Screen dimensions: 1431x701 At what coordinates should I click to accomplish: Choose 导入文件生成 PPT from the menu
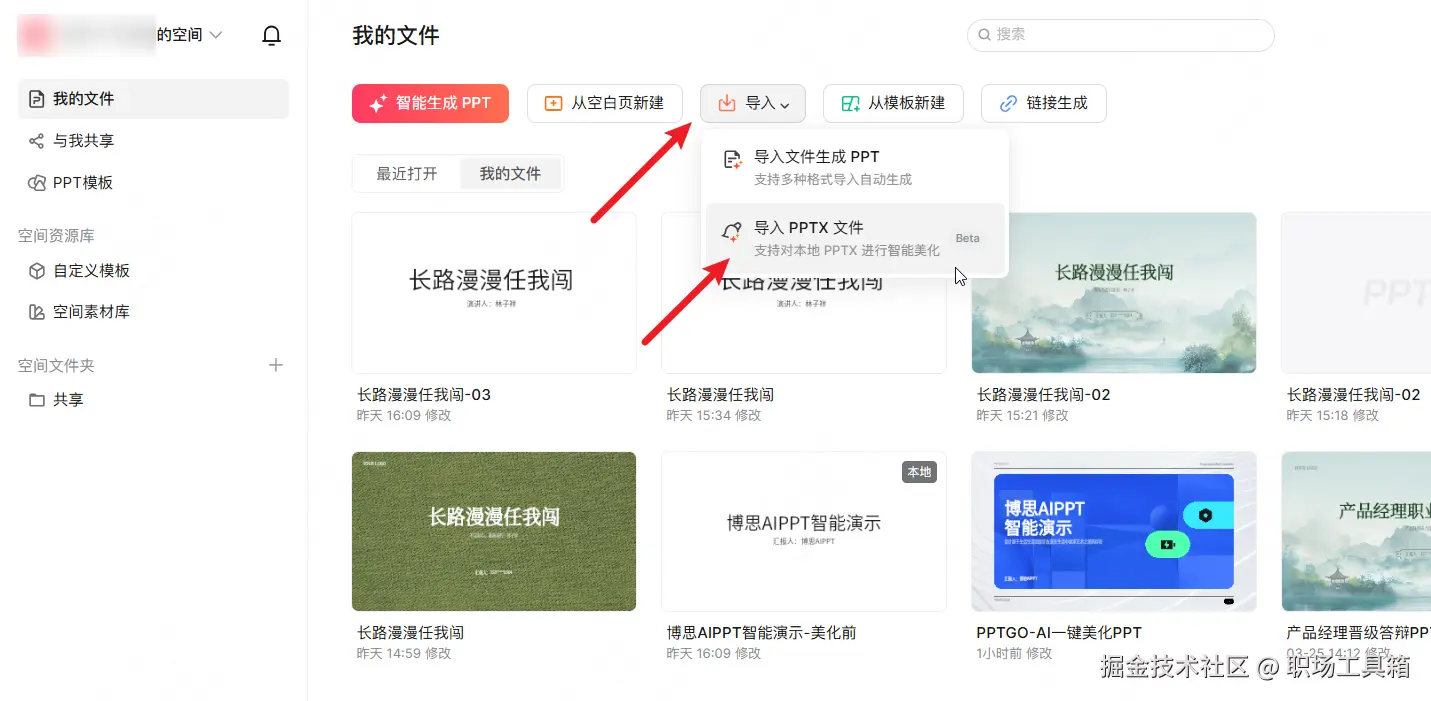pyautogui.click(x=855, y=167)
